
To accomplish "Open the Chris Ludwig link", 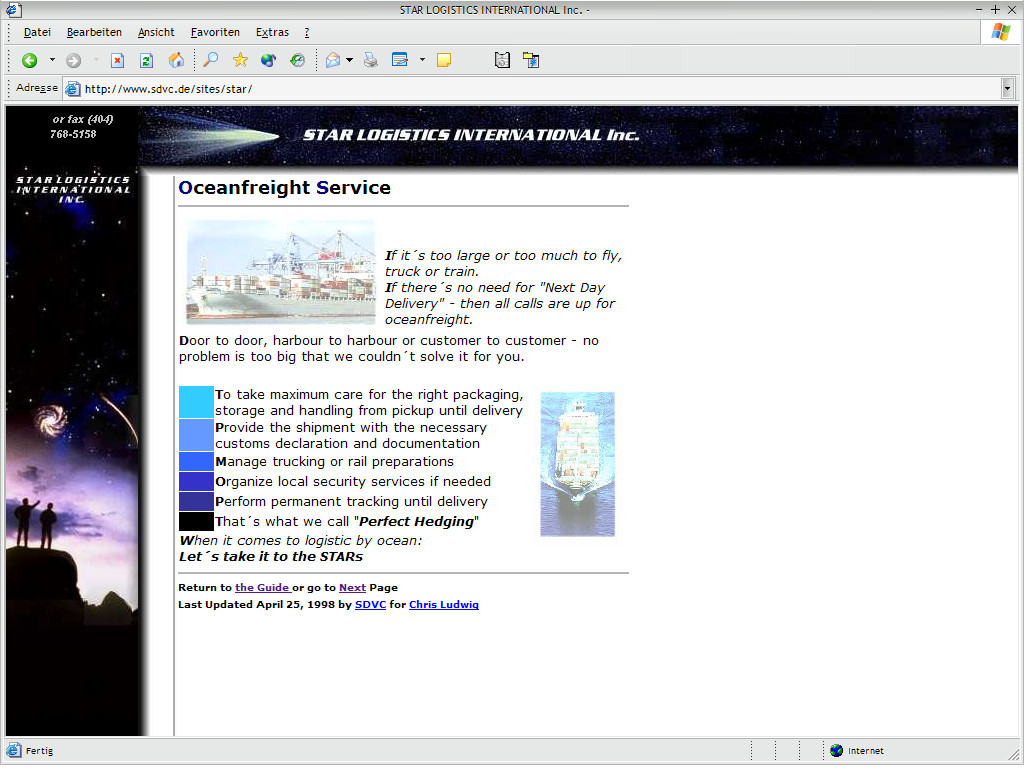I will [x=443, y=605].
